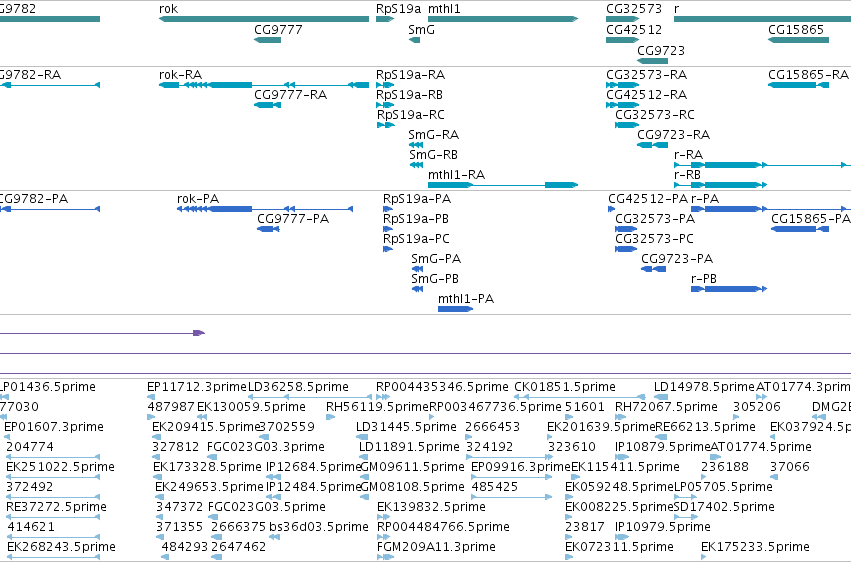Select the SmG gene label
Screen dimensions: 851x562
pos(421,30)
